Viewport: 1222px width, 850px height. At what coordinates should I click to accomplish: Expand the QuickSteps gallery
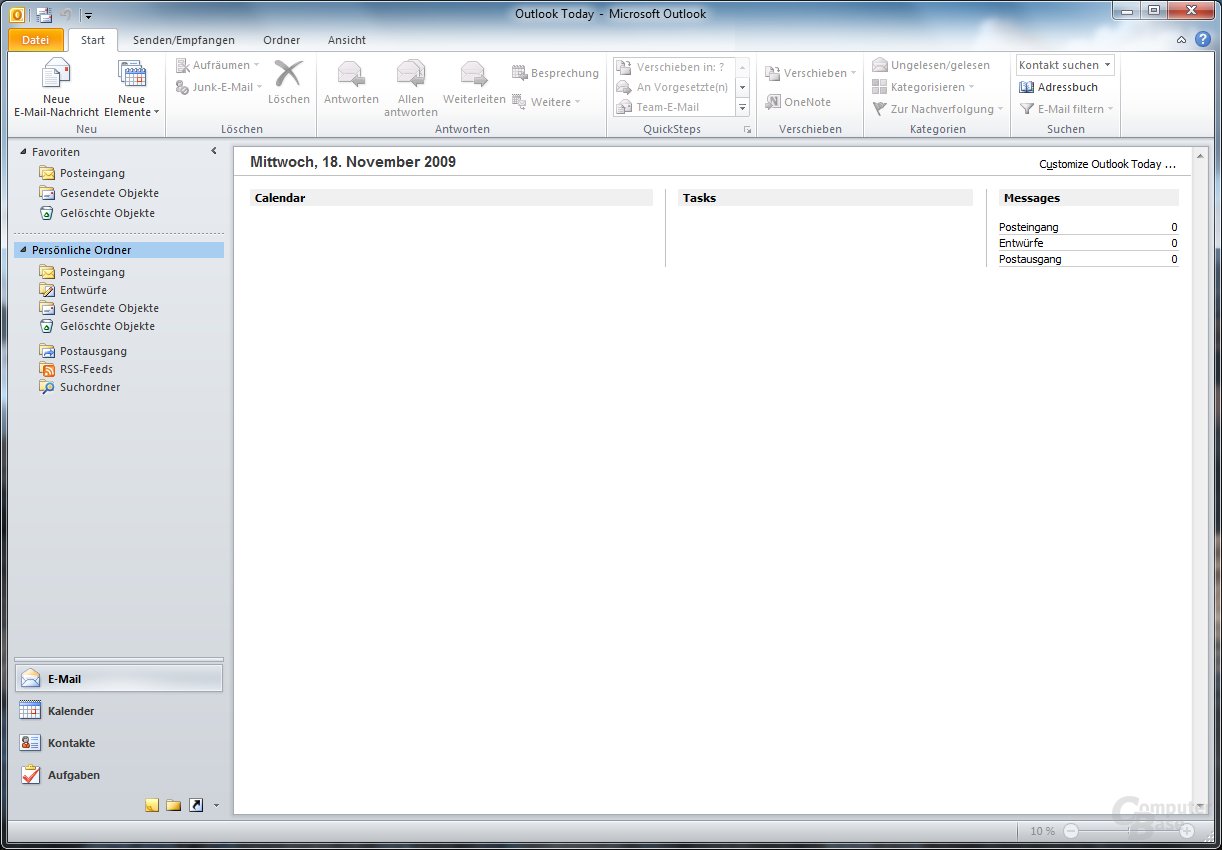(x=743, y=107)
